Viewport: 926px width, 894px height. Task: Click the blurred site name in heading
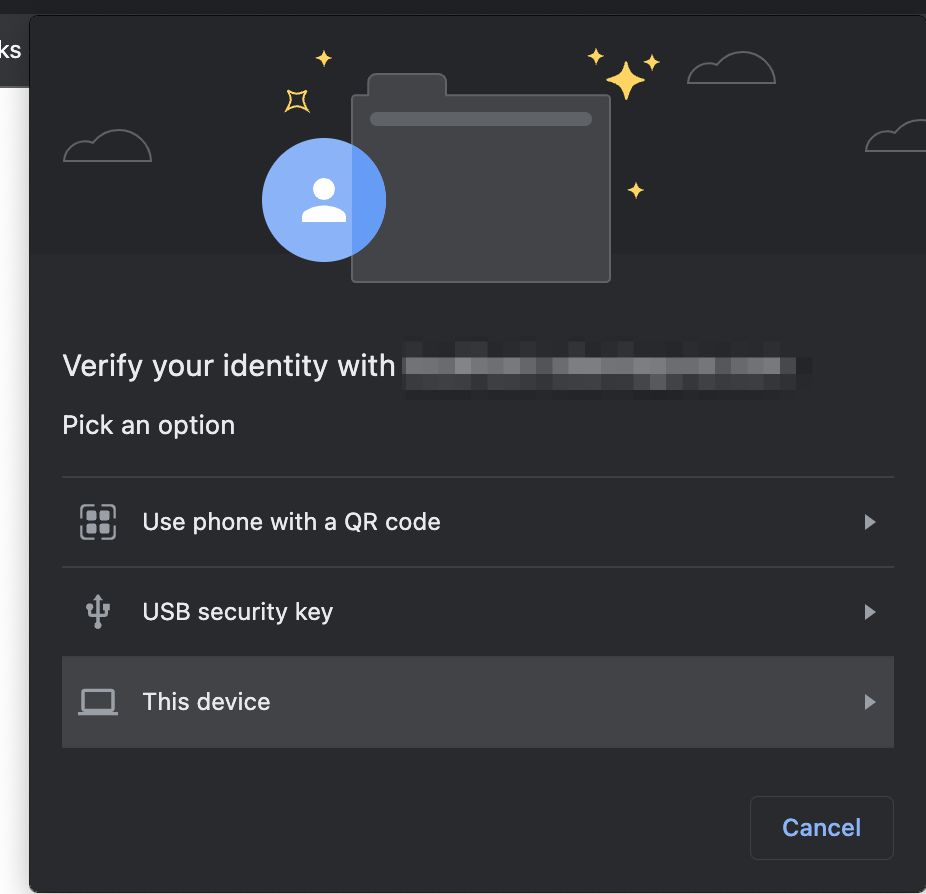point(605,366)
